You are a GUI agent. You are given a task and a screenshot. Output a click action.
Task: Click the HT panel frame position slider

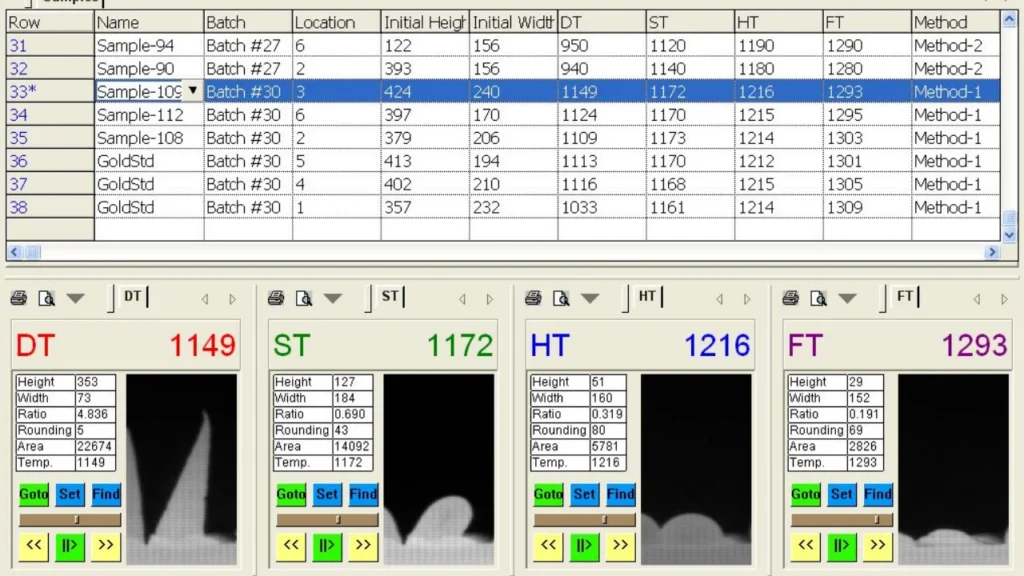(x=584, y=520)
